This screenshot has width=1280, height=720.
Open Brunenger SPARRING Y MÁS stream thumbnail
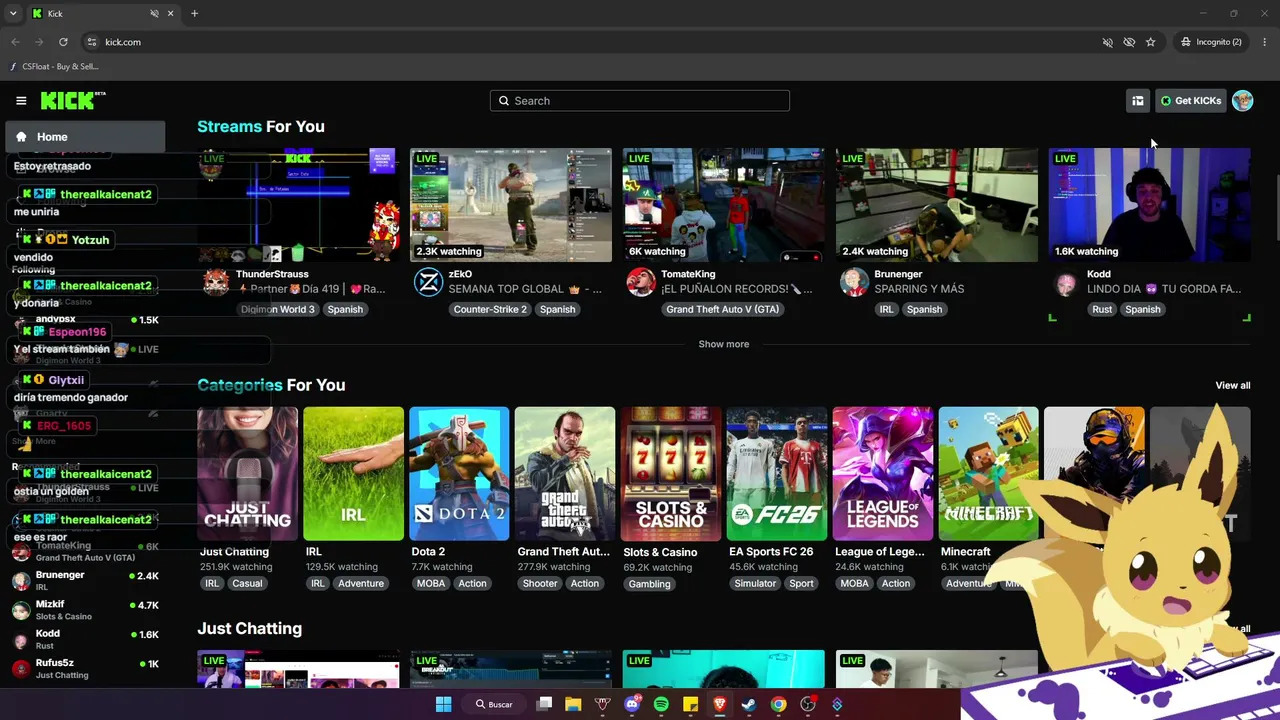(x=937, y=205)
